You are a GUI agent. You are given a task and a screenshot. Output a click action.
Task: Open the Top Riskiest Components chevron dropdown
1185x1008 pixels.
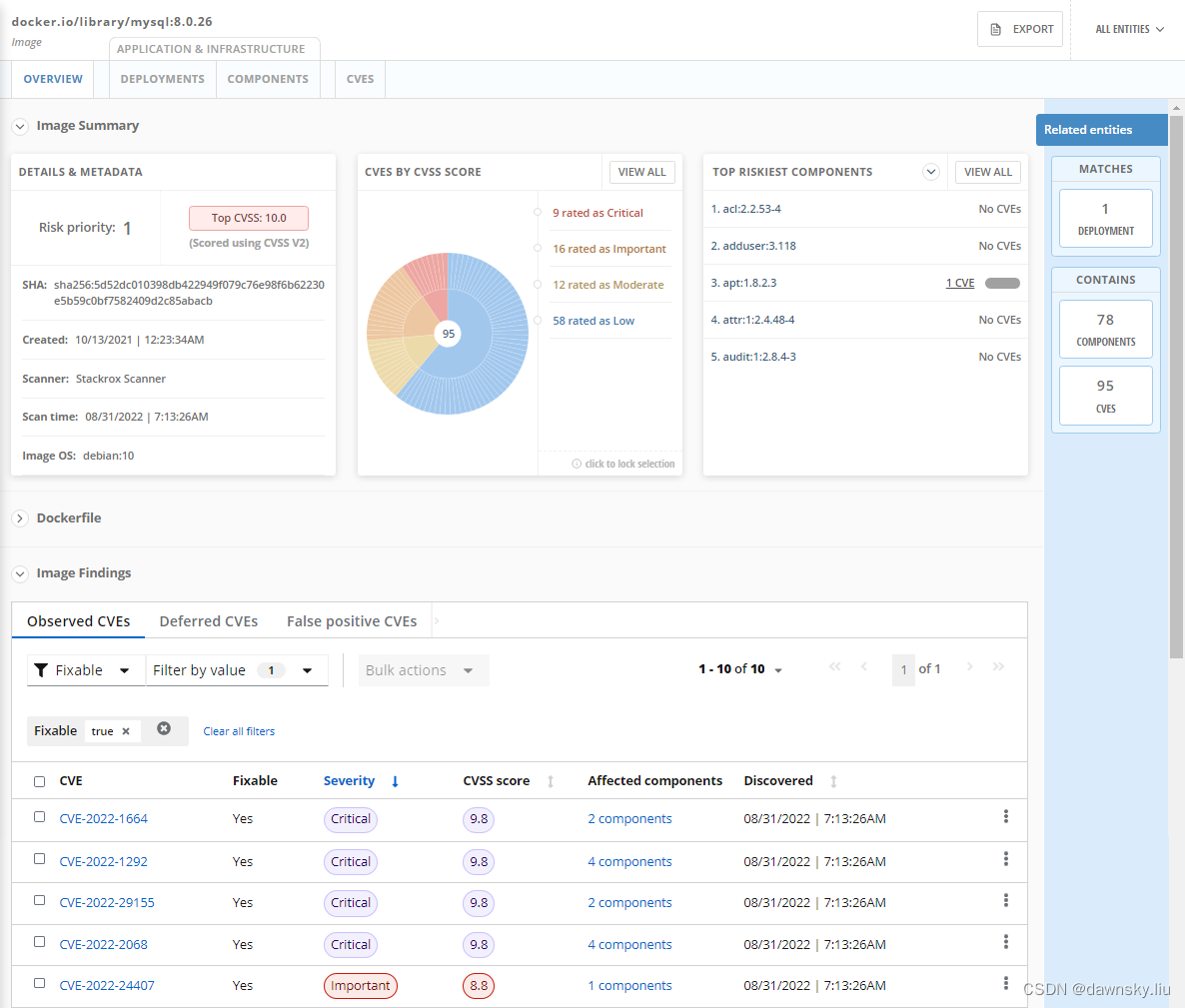[x=930, y=172]
